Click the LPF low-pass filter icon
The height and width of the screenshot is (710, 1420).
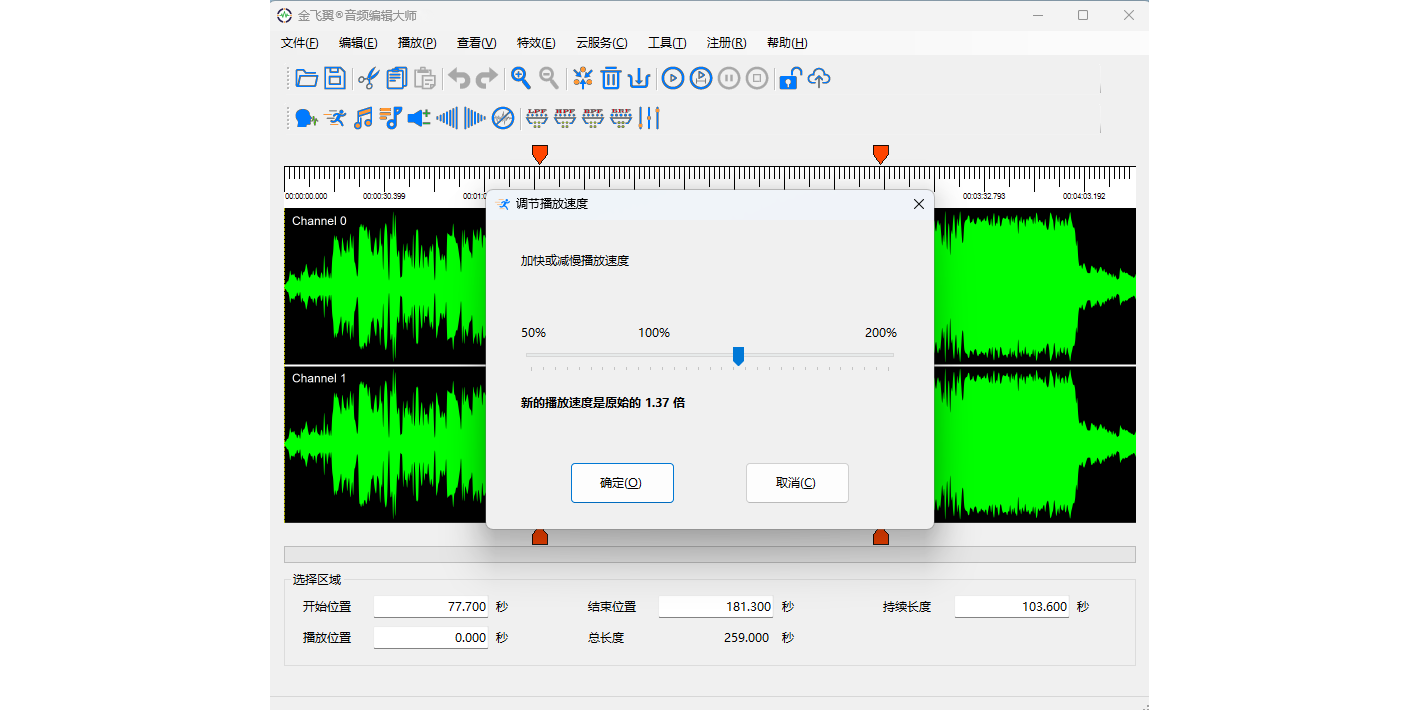[537, 118]
